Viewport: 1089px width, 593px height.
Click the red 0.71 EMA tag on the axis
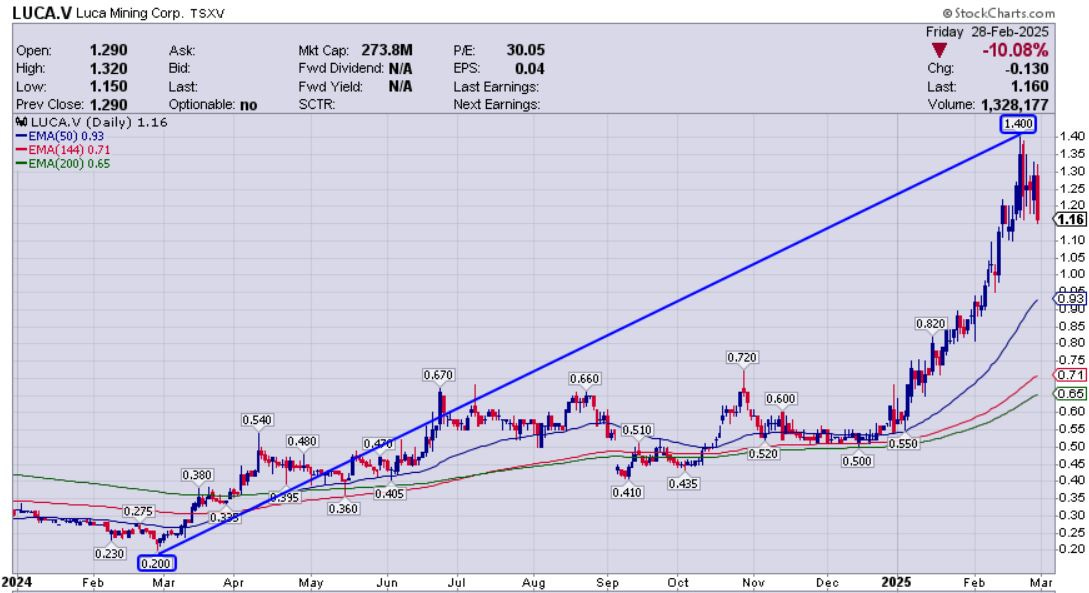point(1070,375)
